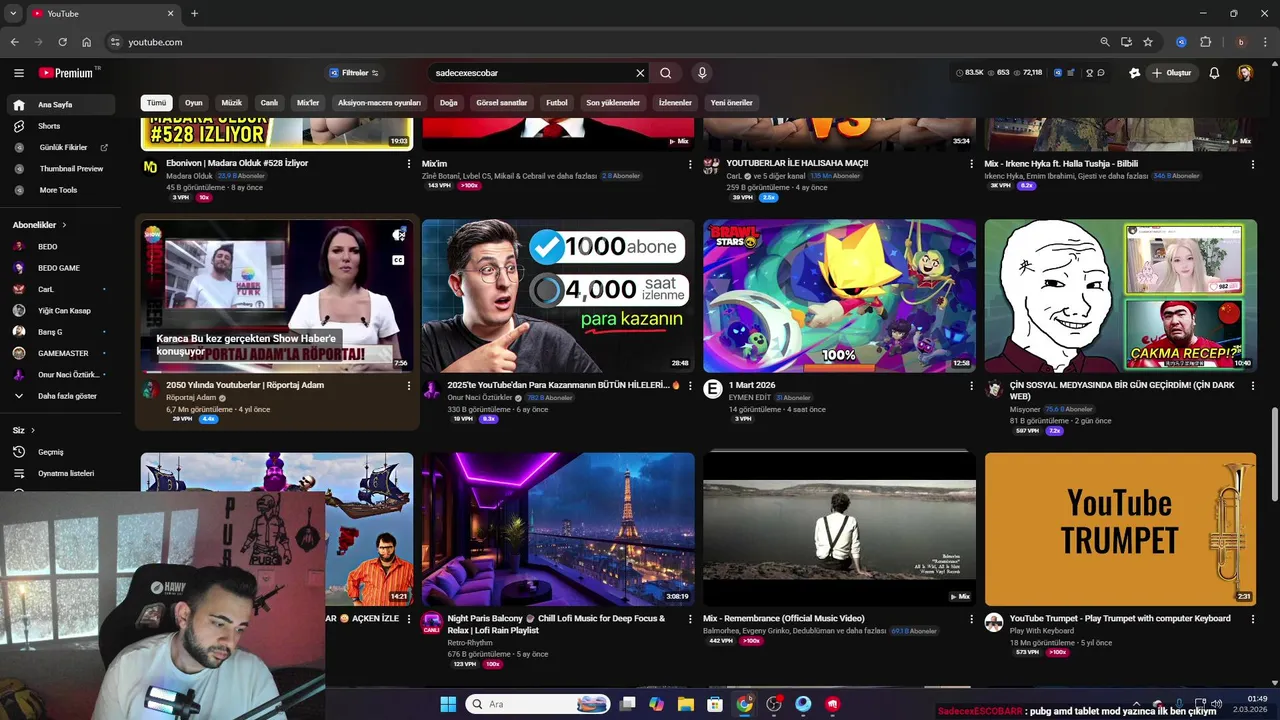Open Röportaj Adam channel link
This screenshot has width=1280, height=720.
click(191, 398)
